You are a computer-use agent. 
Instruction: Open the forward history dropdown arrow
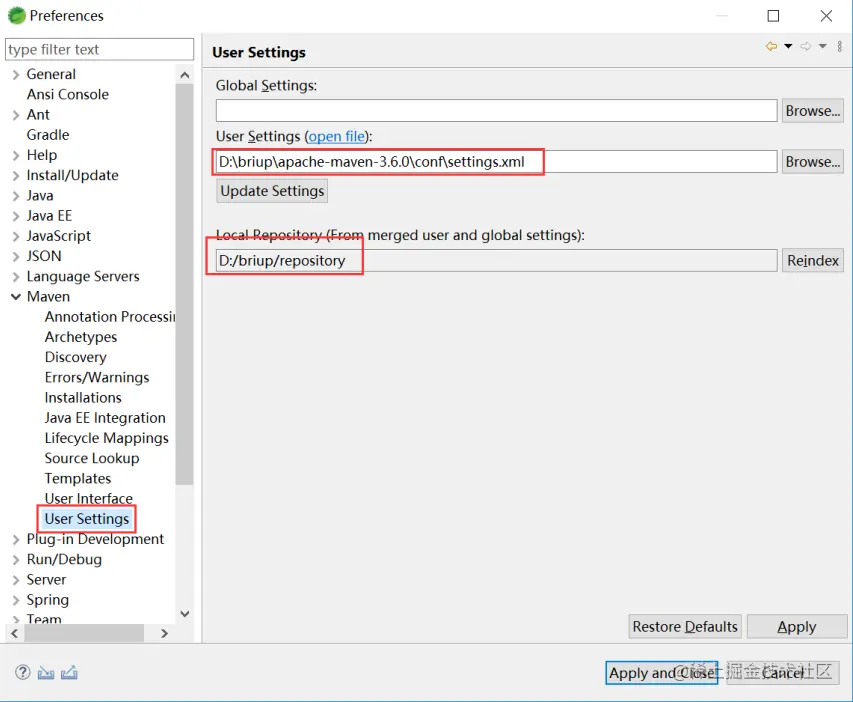pyautogui.click(x=823, y=47)
